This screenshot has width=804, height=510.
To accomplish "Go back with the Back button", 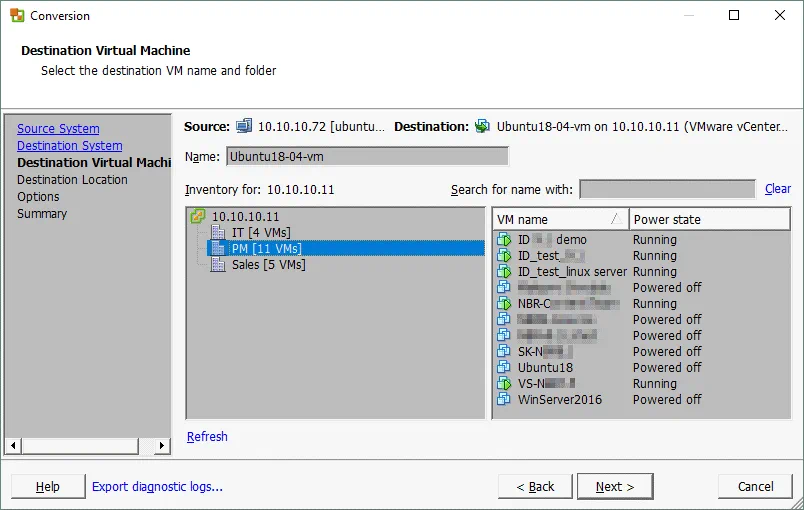I will (x=534, y=486).
